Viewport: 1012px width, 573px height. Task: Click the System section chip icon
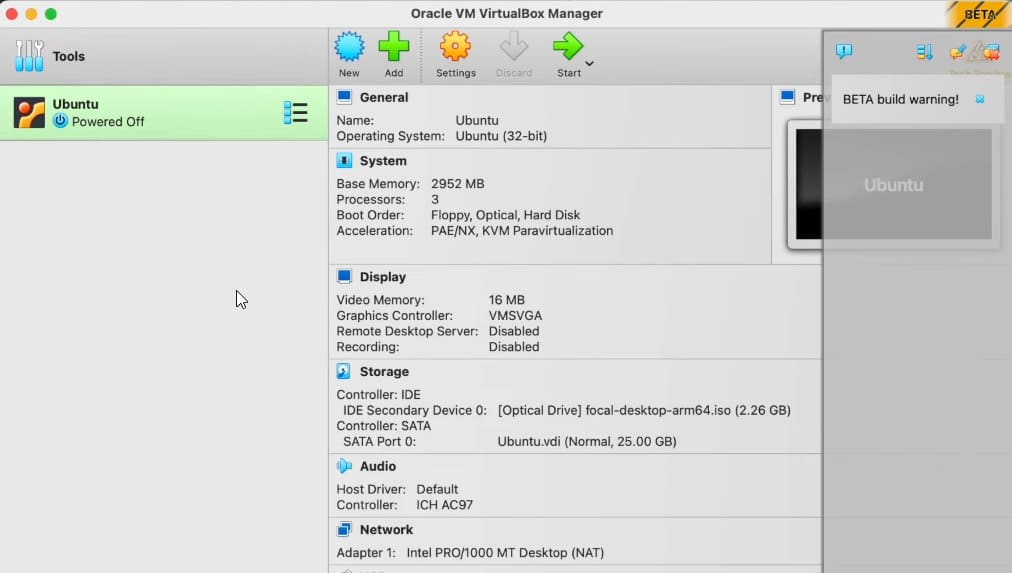(344, 160)
